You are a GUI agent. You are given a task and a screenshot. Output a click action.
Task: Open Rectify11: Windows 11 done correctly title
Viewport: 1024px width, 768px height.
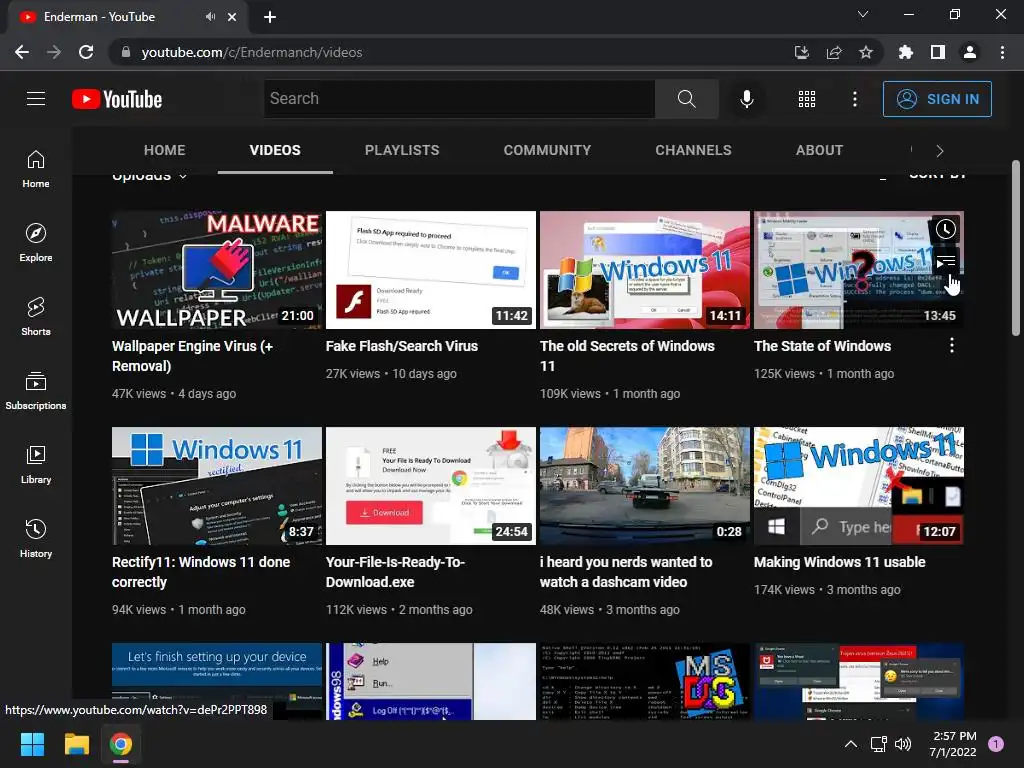coord(201,572)
